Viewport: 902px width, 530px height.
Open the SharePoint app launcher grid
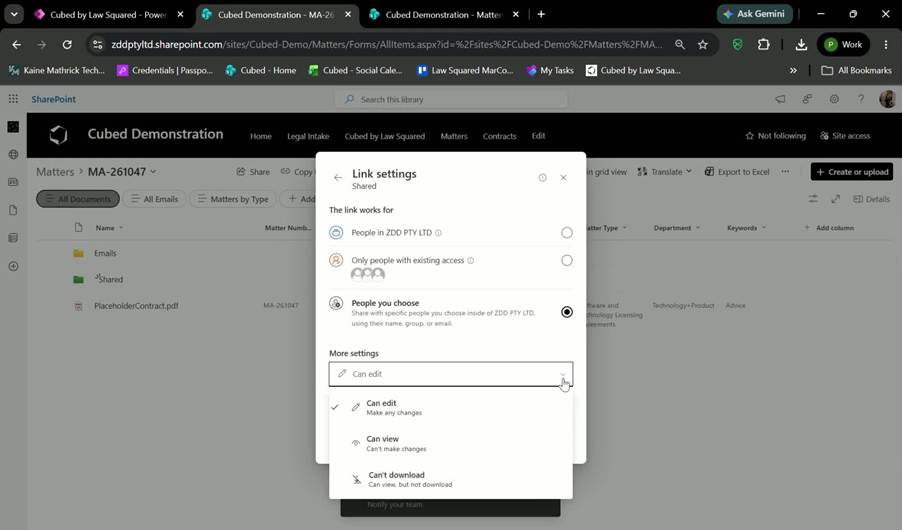[13, 99]
